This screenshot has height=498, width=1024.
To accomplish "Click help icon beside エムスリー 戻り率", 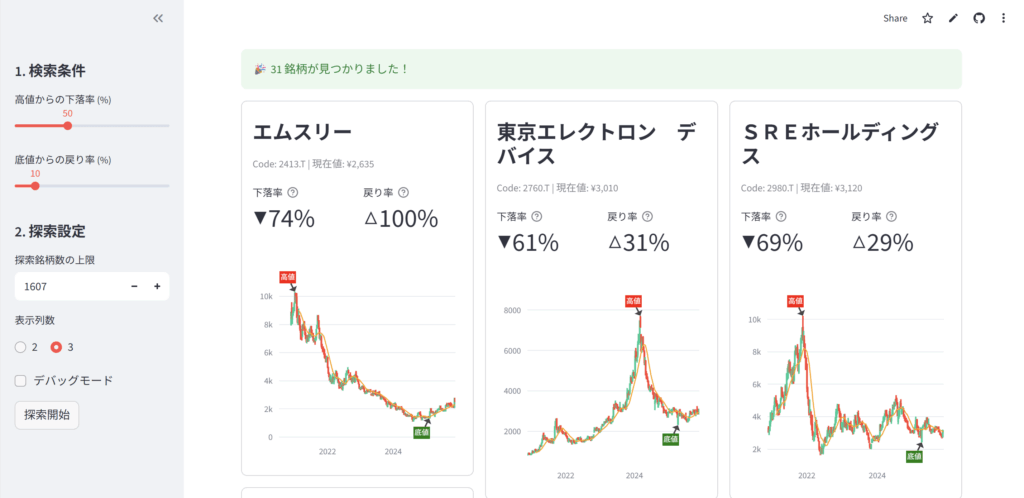I will tap(403, 192).
